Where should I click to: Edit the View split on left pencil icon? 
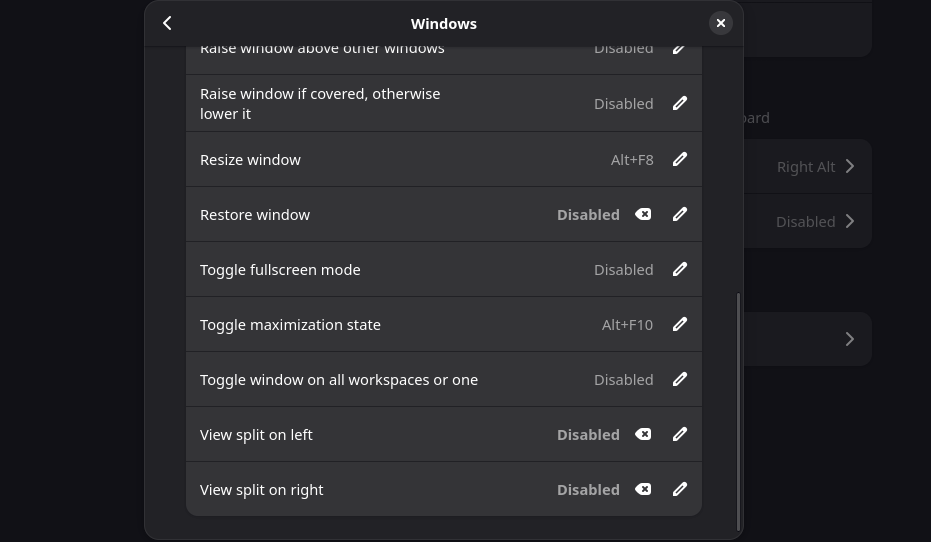coord(680,434)
